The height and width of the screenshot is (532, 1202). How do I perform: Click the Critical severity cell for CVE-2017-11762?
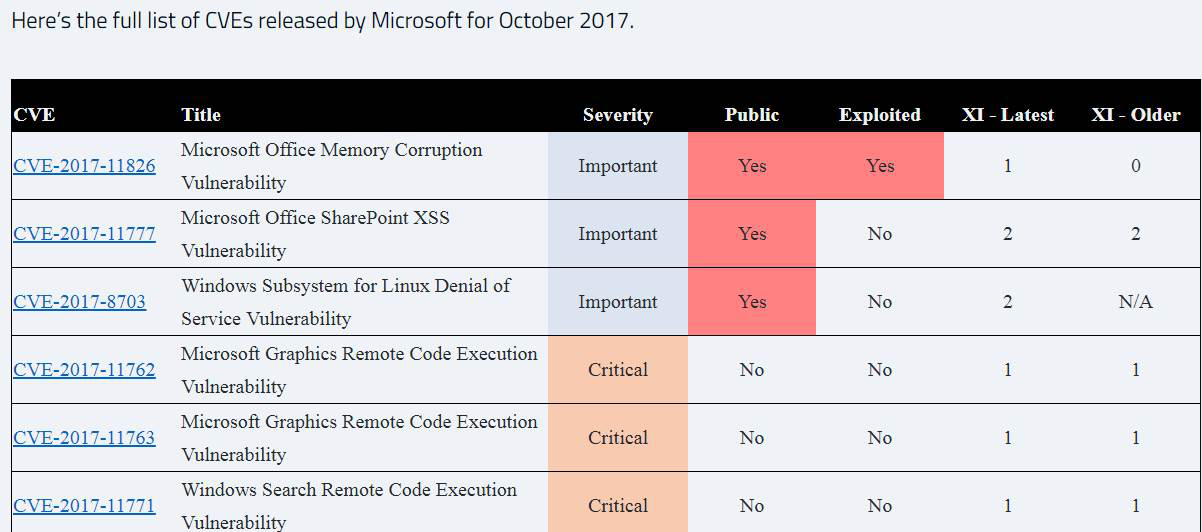pos(618,370)
